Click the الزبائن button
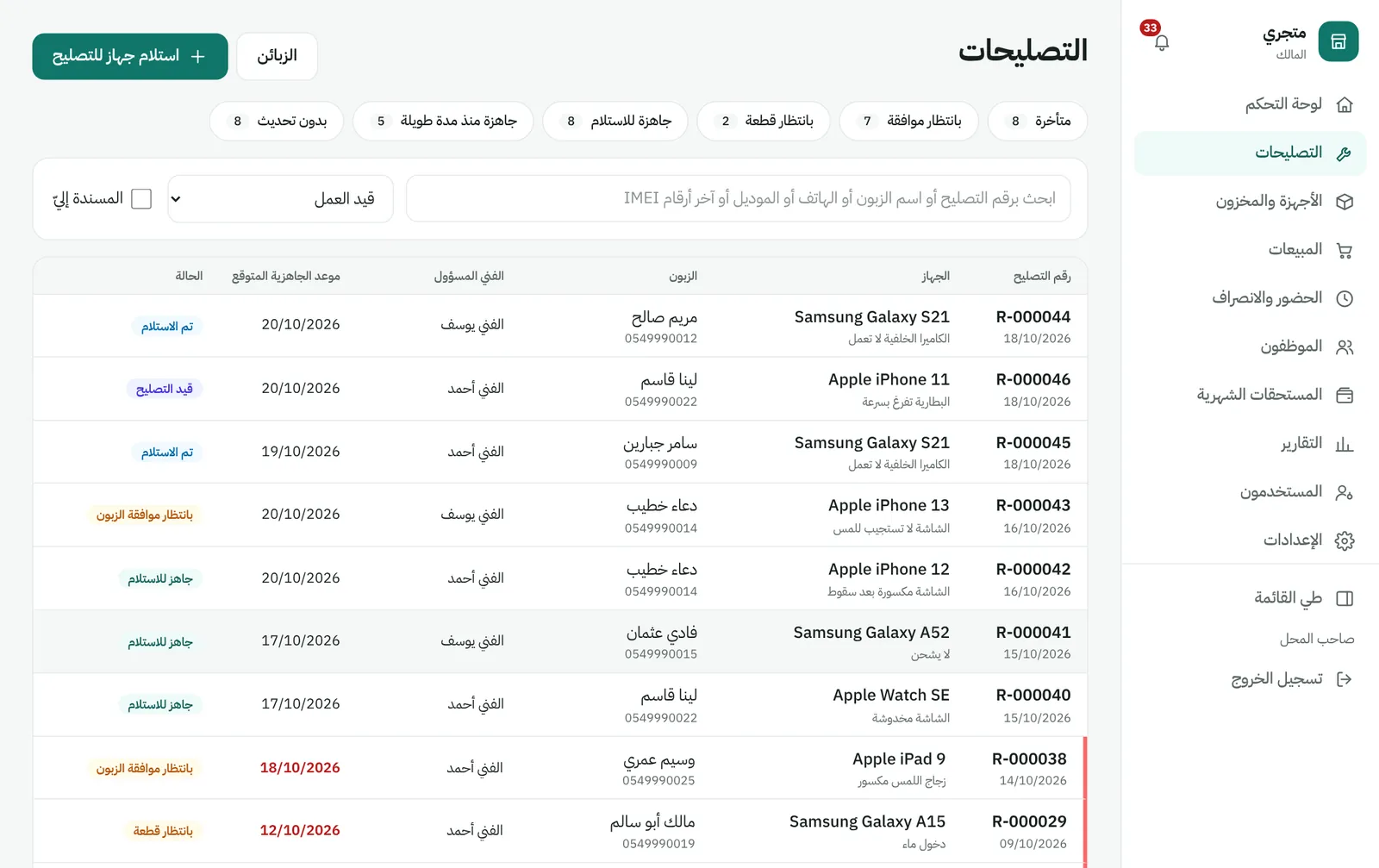Screen dimensions: 1379x868 [x=277, y=56]
